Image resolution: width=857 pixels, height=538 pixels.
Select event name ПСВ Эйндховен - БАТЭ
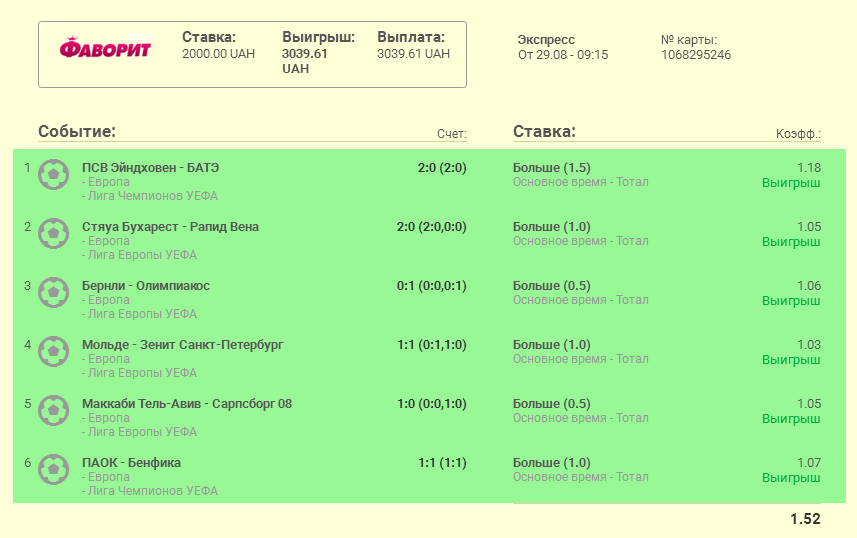pos(150,168)
